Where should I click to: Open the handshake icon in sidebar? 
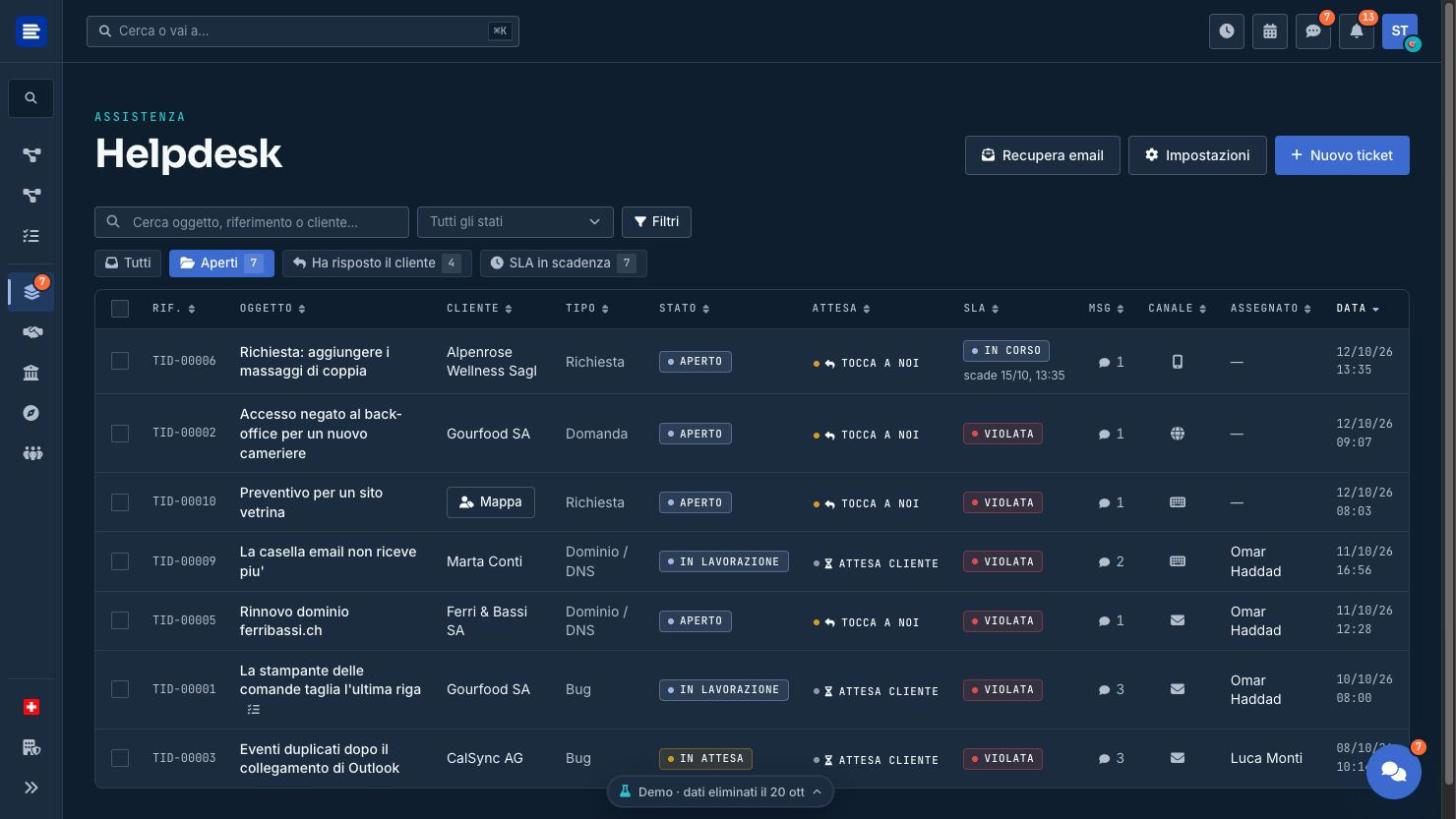point(31,332)
